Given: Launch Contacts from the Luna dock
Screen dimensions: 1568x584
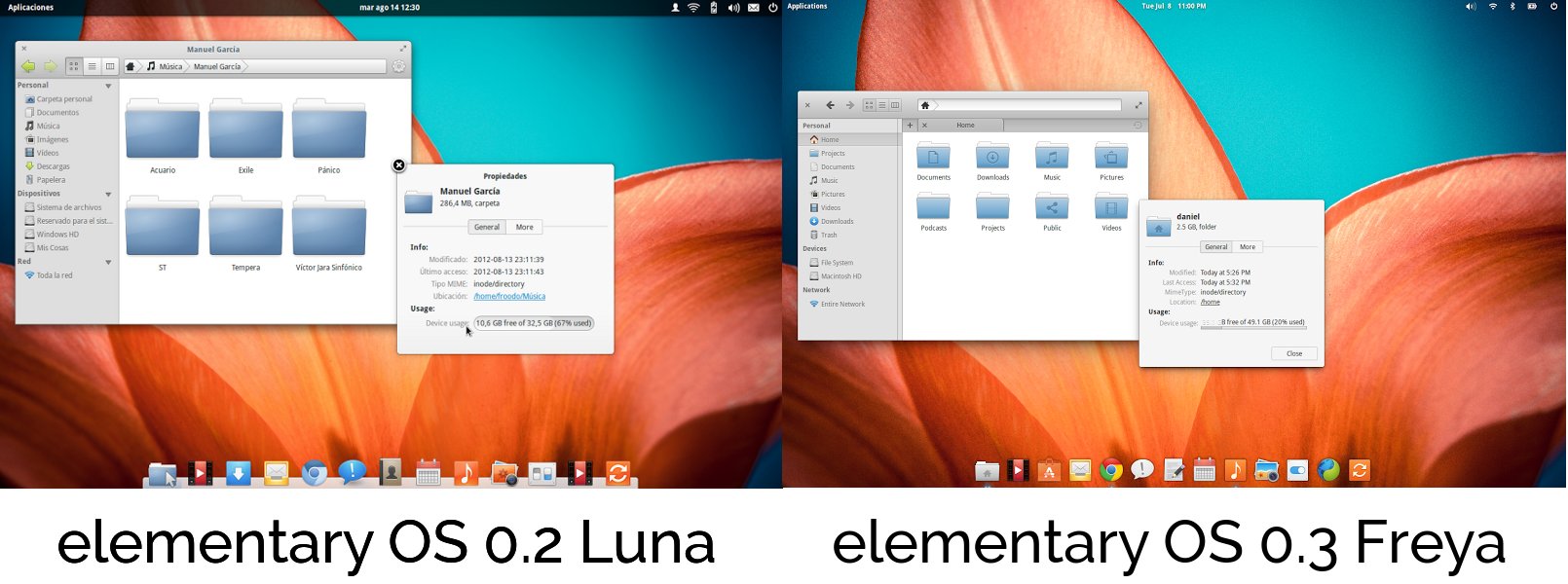Looking at the screenshot, I should (x=390, y=473).
